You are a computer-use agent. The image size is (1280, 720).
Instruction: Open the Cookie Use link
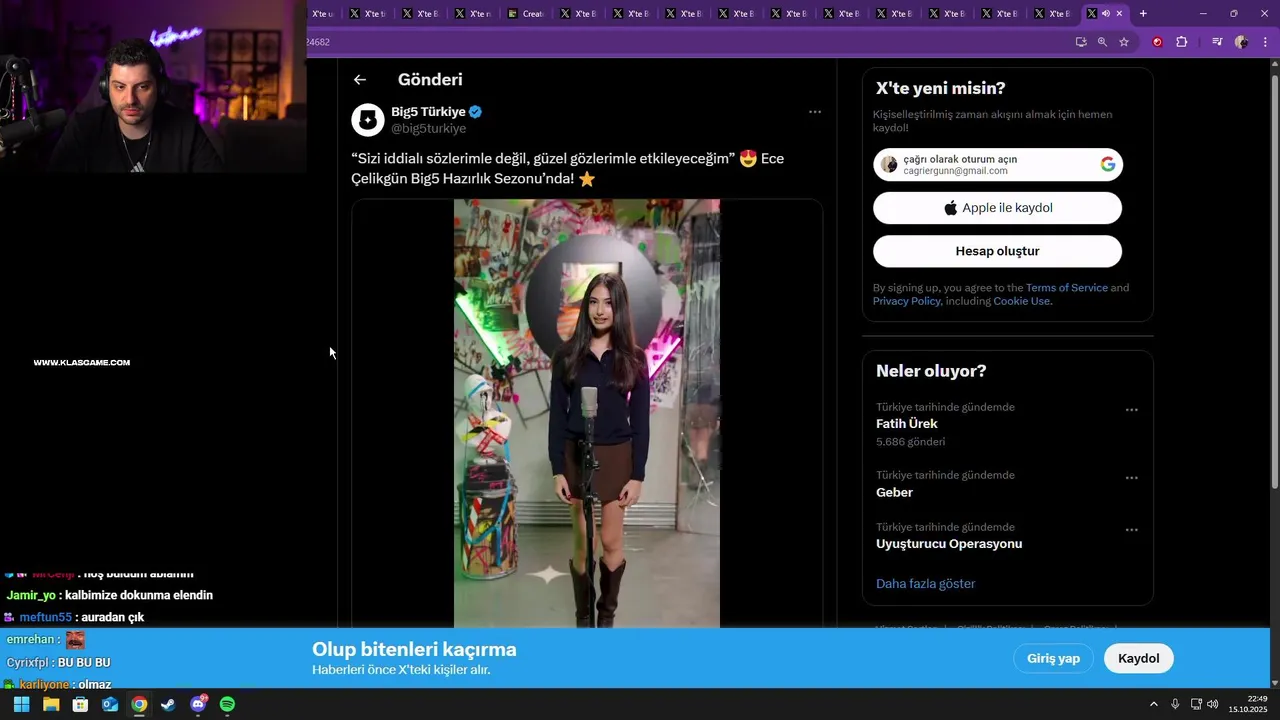pyautogui.click(x=1021, y=301)
